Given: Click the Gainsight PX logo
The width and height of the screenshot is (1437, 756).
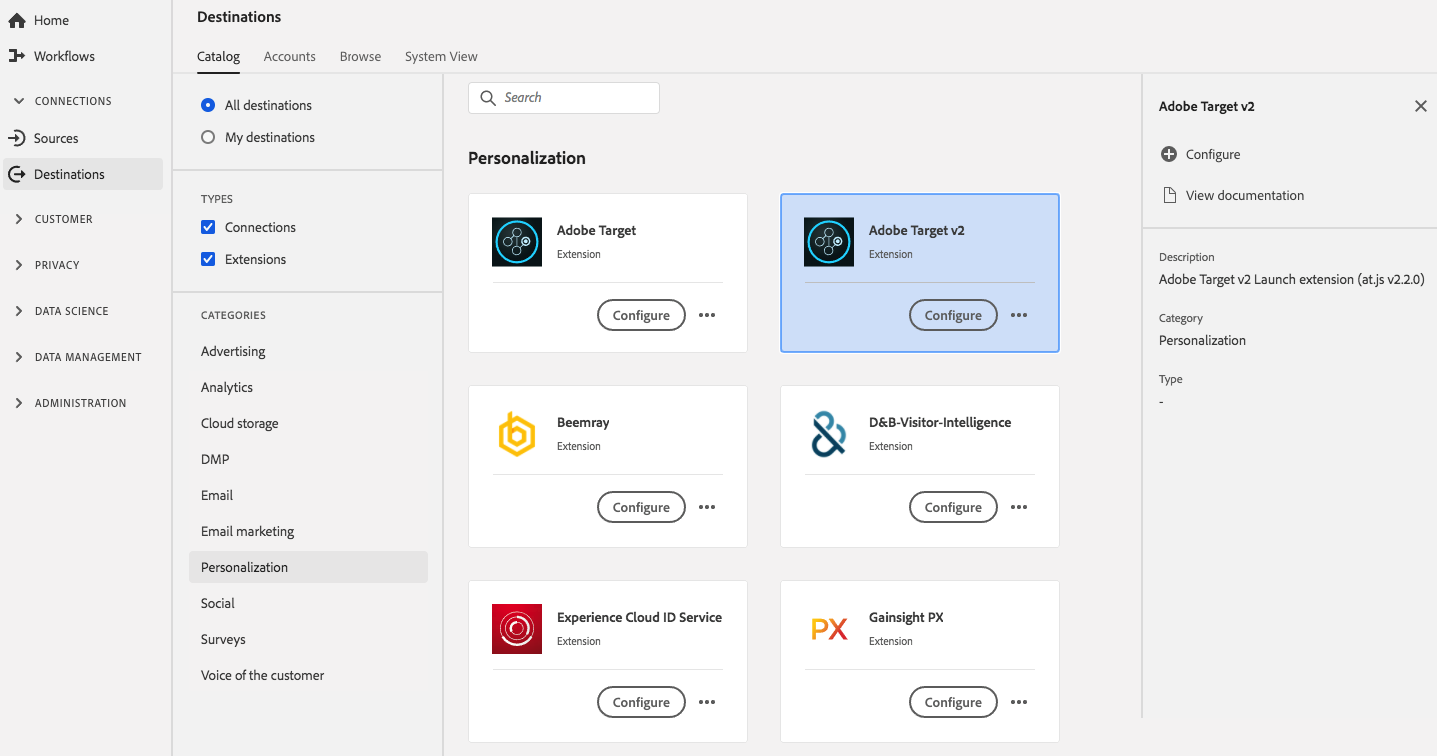Looking at the screenshot, I should (x=829, y=629).
